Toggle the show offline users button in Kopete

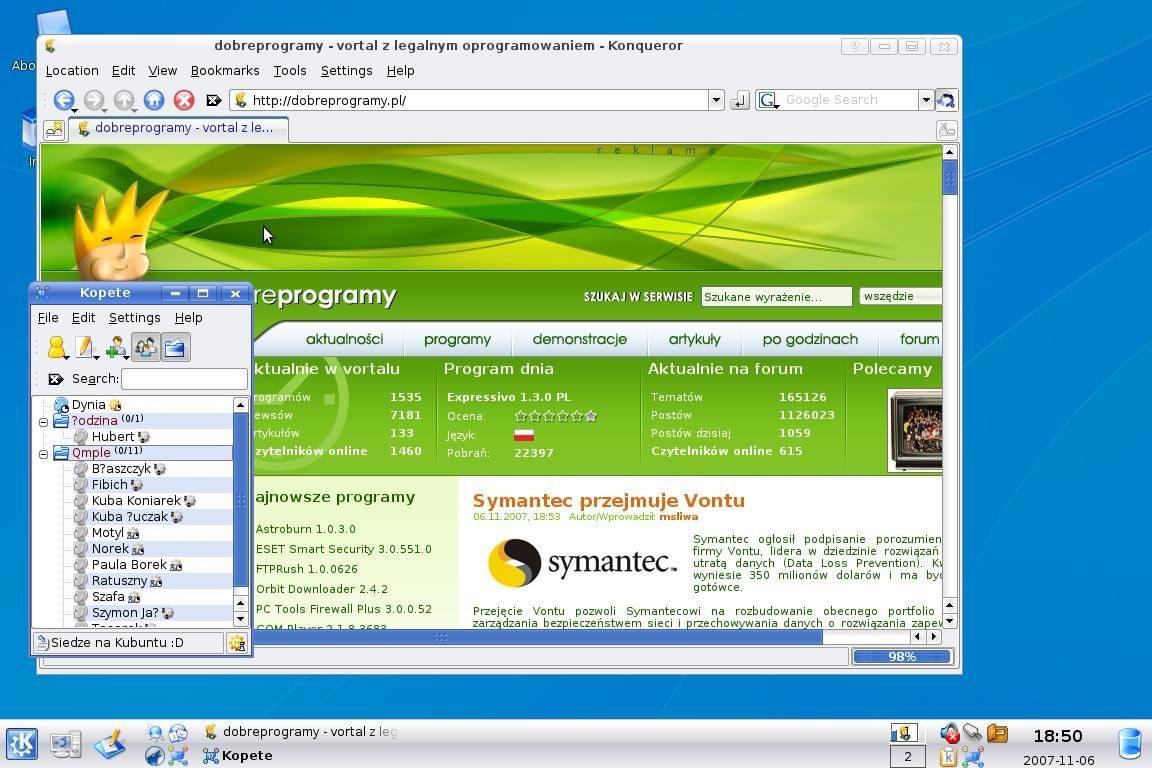[x=146, y=348]
